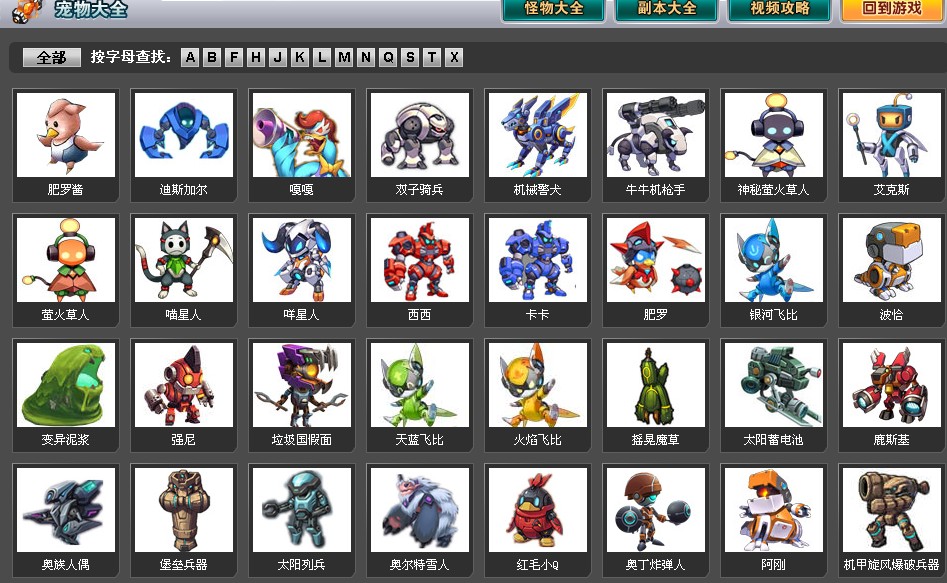Filter pets by letter X

454,57
